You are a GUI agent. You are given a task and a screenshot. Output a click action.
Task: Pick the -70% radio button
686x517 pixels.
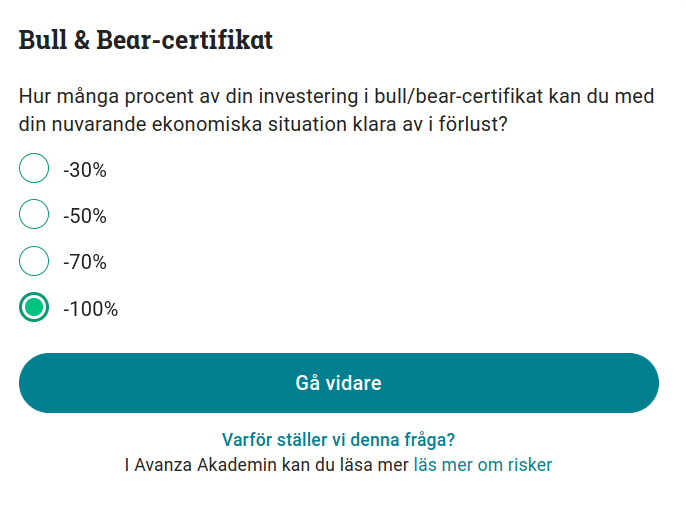[x=34, y=262]
